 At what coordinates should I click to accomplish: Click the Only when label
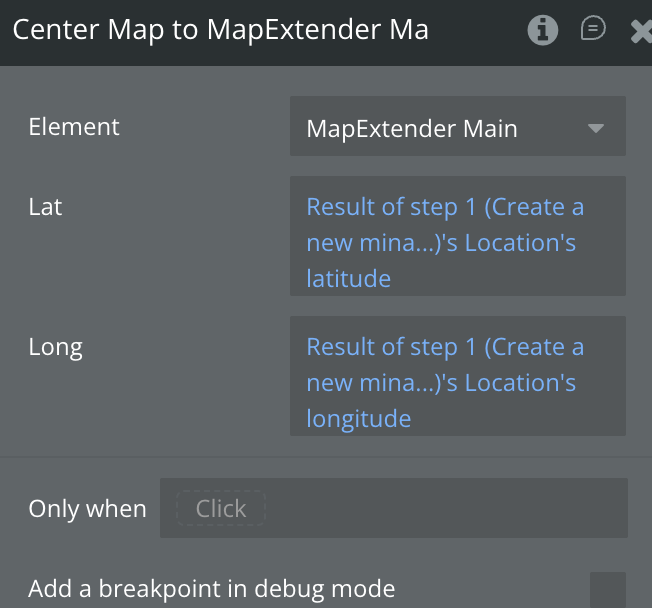pos(87,508)
